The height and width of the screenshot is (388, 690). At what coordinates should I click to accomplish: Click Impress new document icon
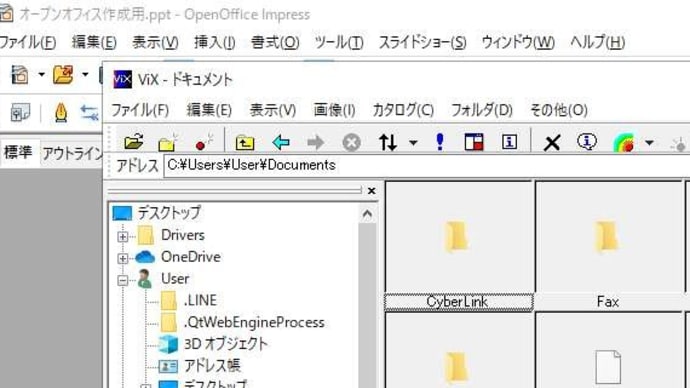20,75
